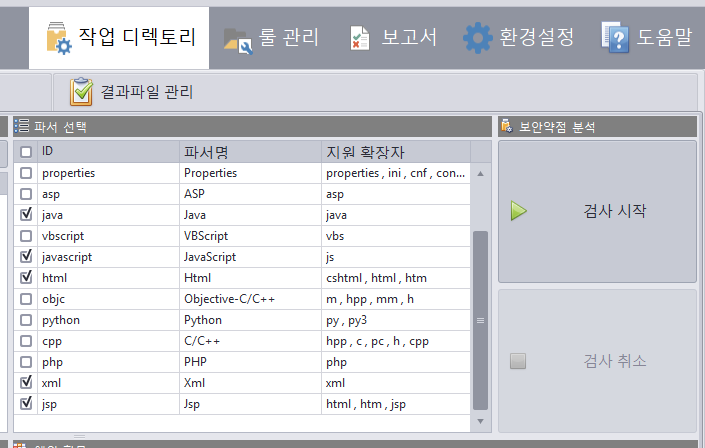Open the 환경설정 tab
Screen dimensions: 705x448
[x=518, y=38]
